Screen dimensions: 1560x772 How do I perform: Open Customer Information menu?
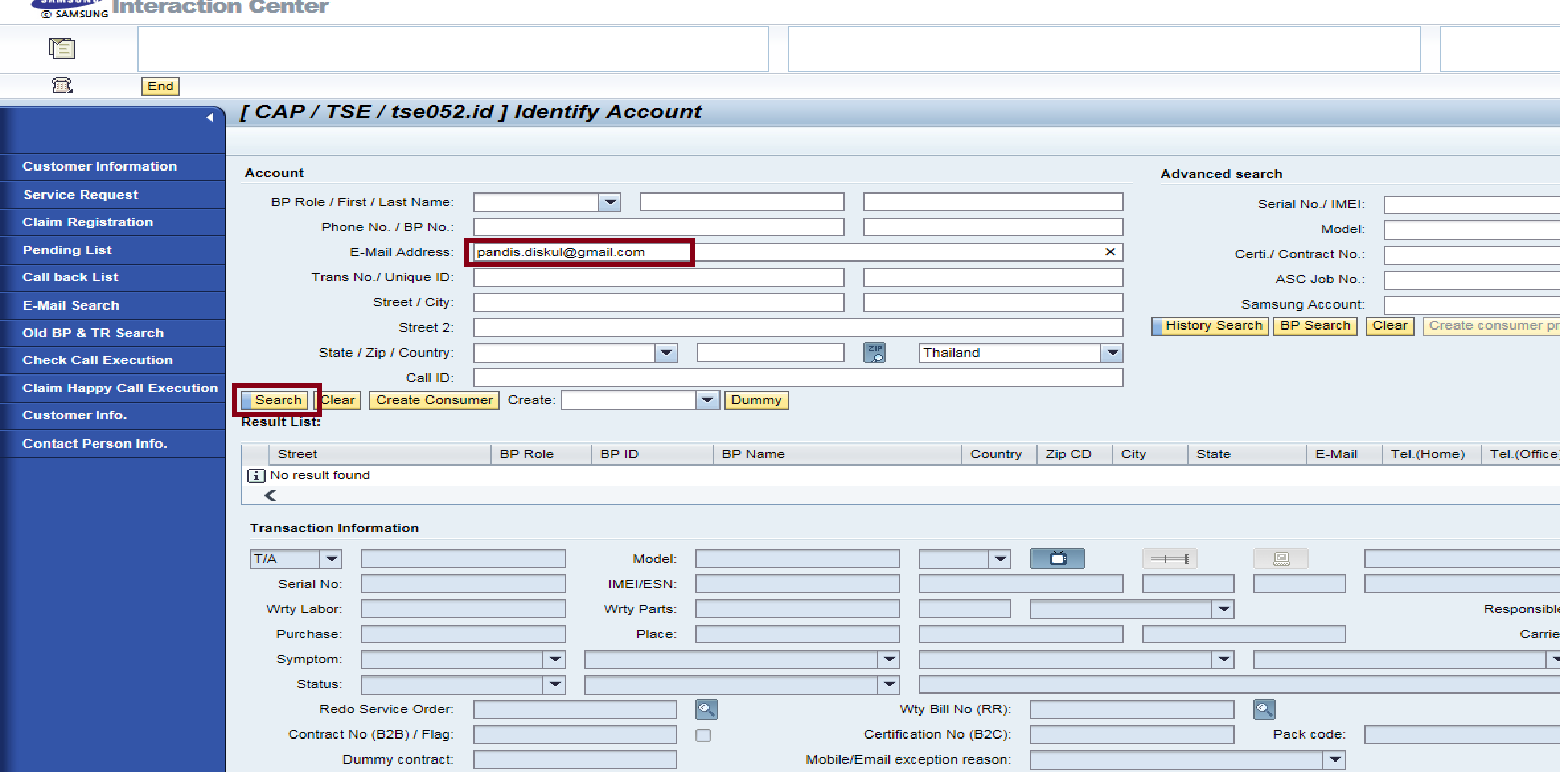tap(100, 167)
